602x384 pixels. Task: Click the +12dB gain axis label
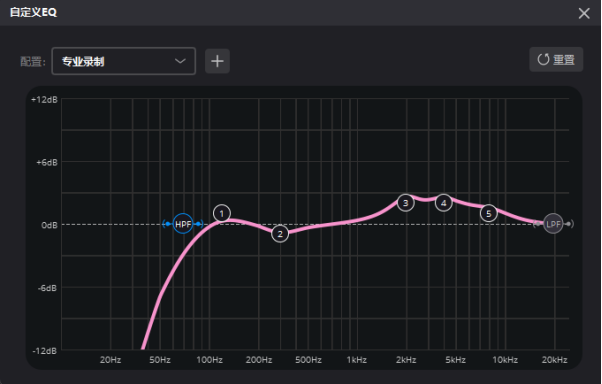[44, 100]
